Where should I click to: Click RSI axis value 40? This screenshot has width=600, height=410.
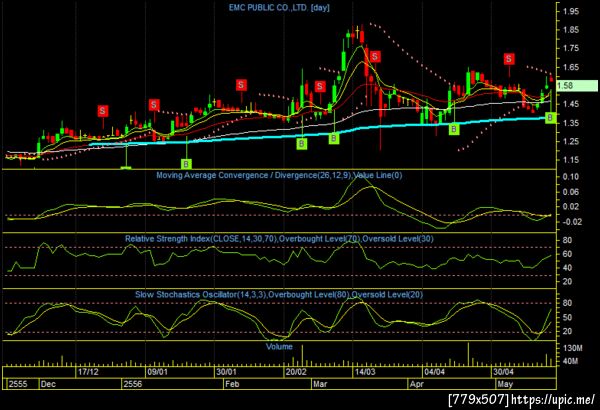[568, 268]
